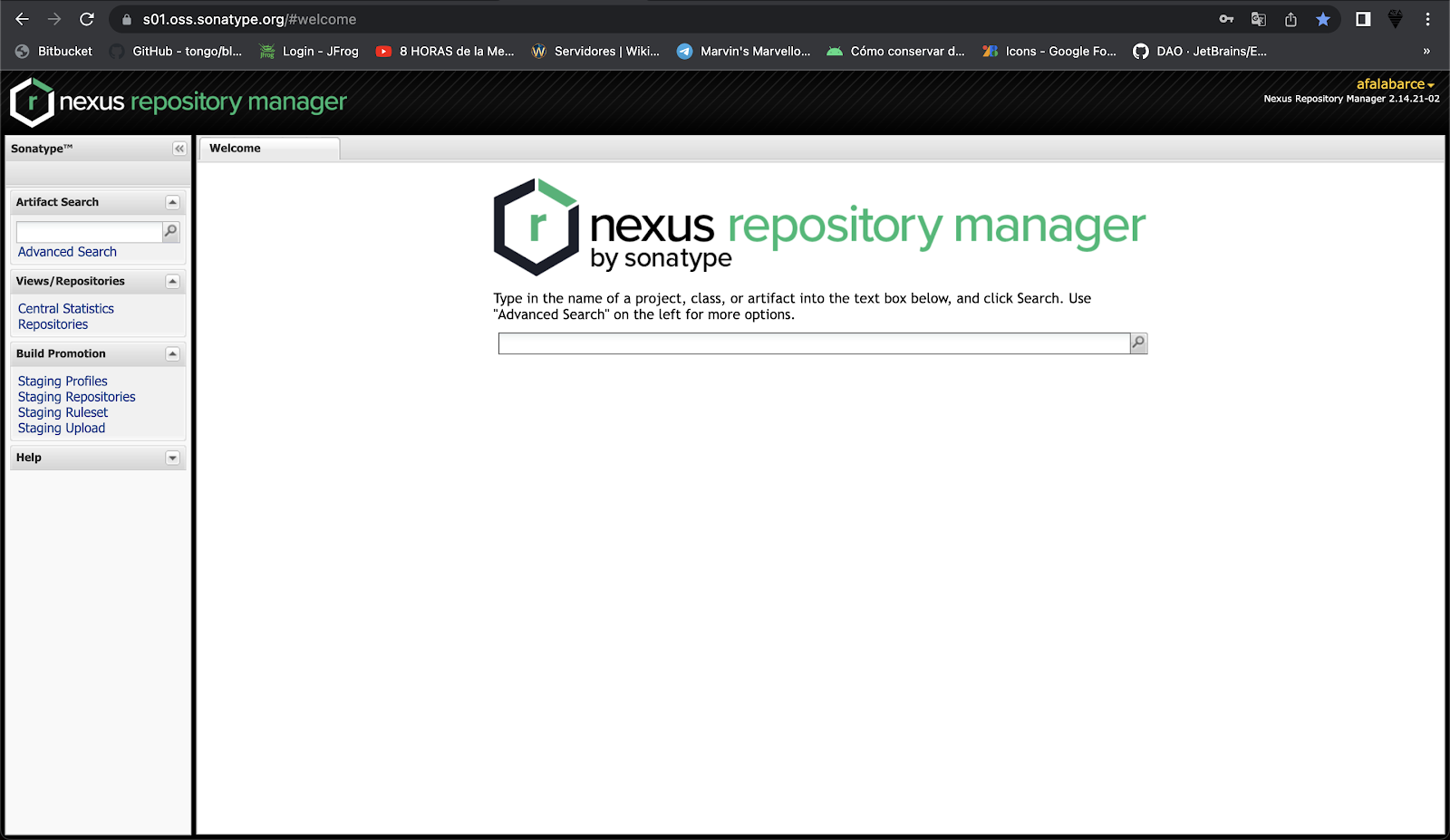The width and height of the screenshot is (1450, 840).
Task: Collapse the Views/Repositories panel
Action: click(x=172, y=282)
